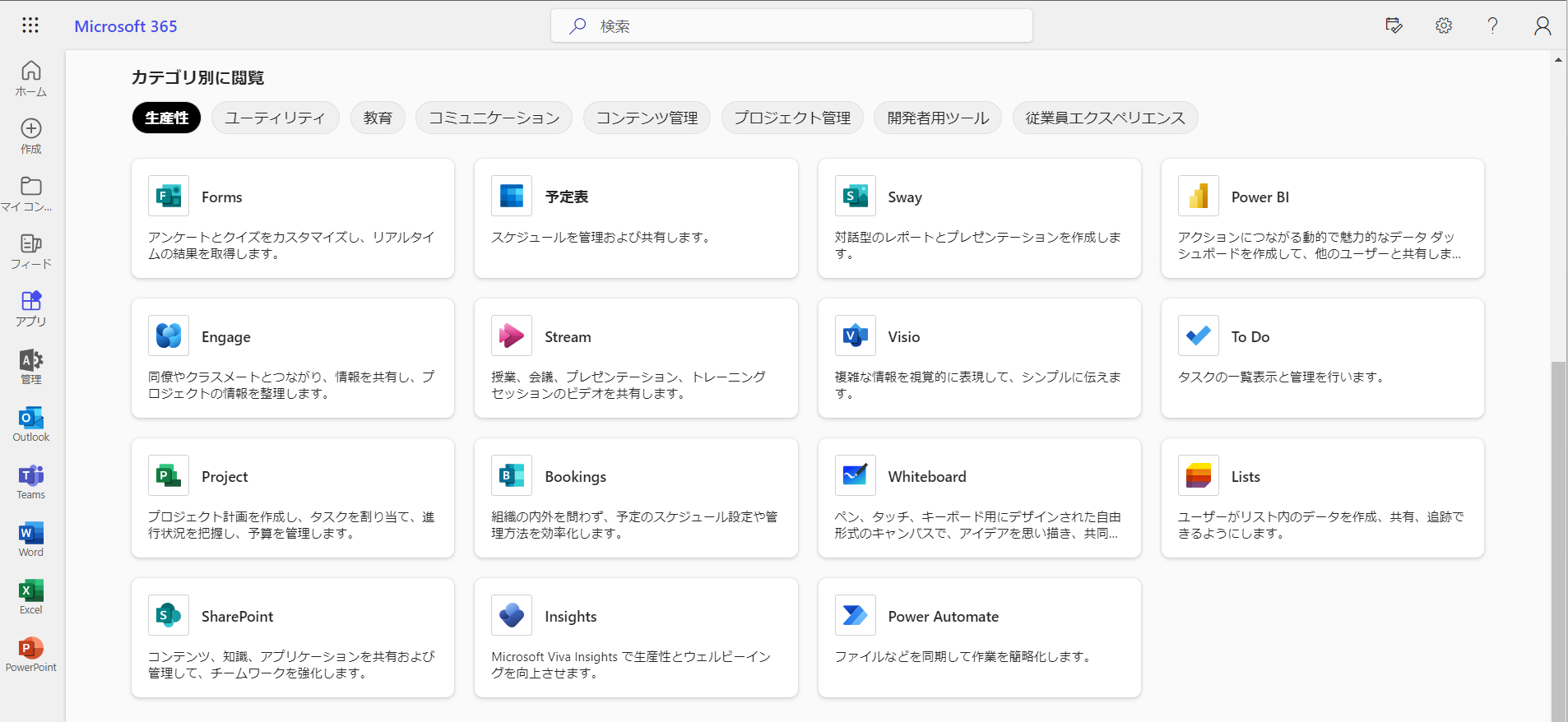This screenshot has width=1568, height=722.
Task: Select the ユーティリティ category tab
Action: pyautogui.click(x=275, y=118)
